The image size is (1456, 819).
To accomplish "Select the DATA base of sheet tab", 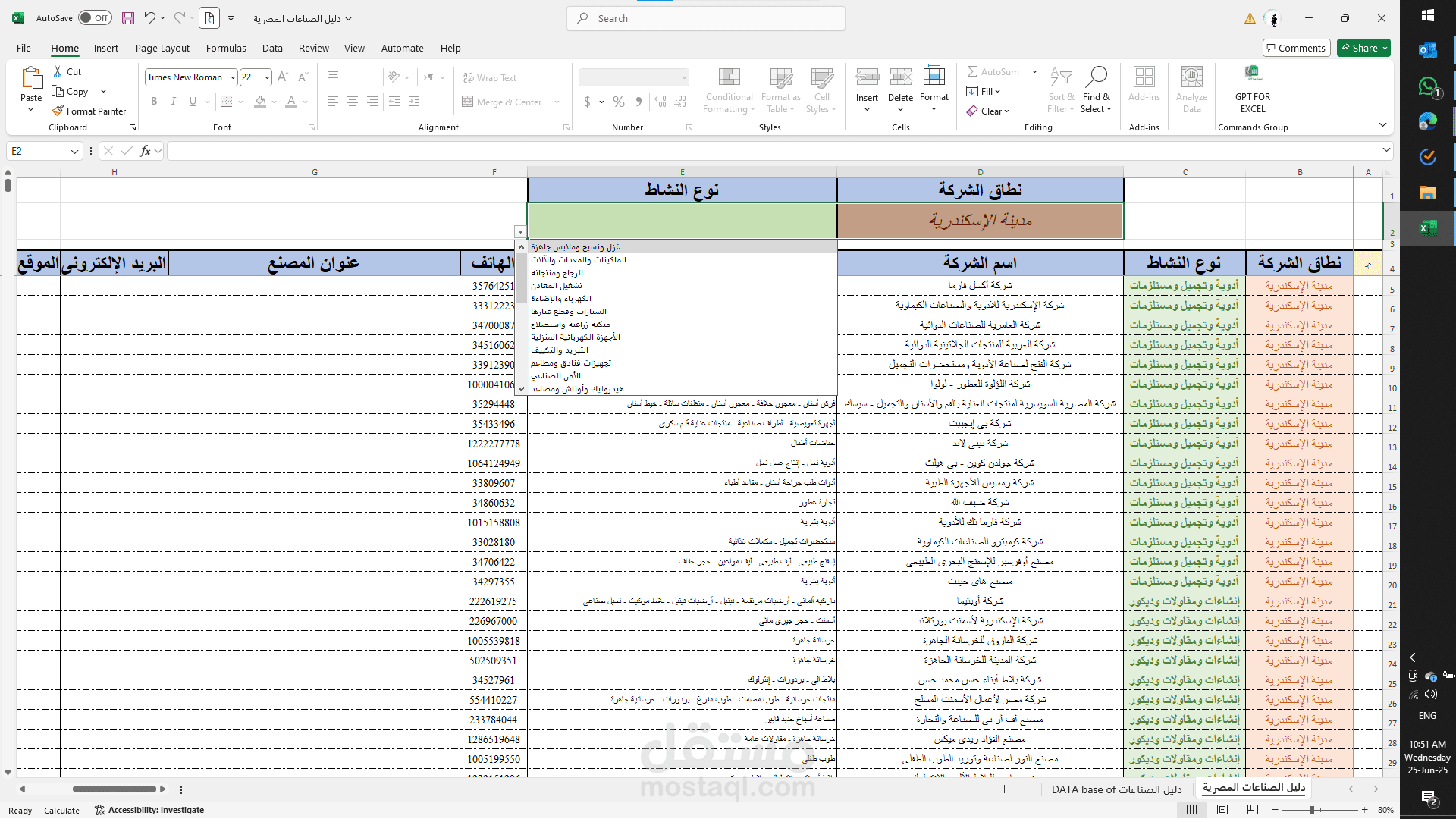I will click(1116, 789).
